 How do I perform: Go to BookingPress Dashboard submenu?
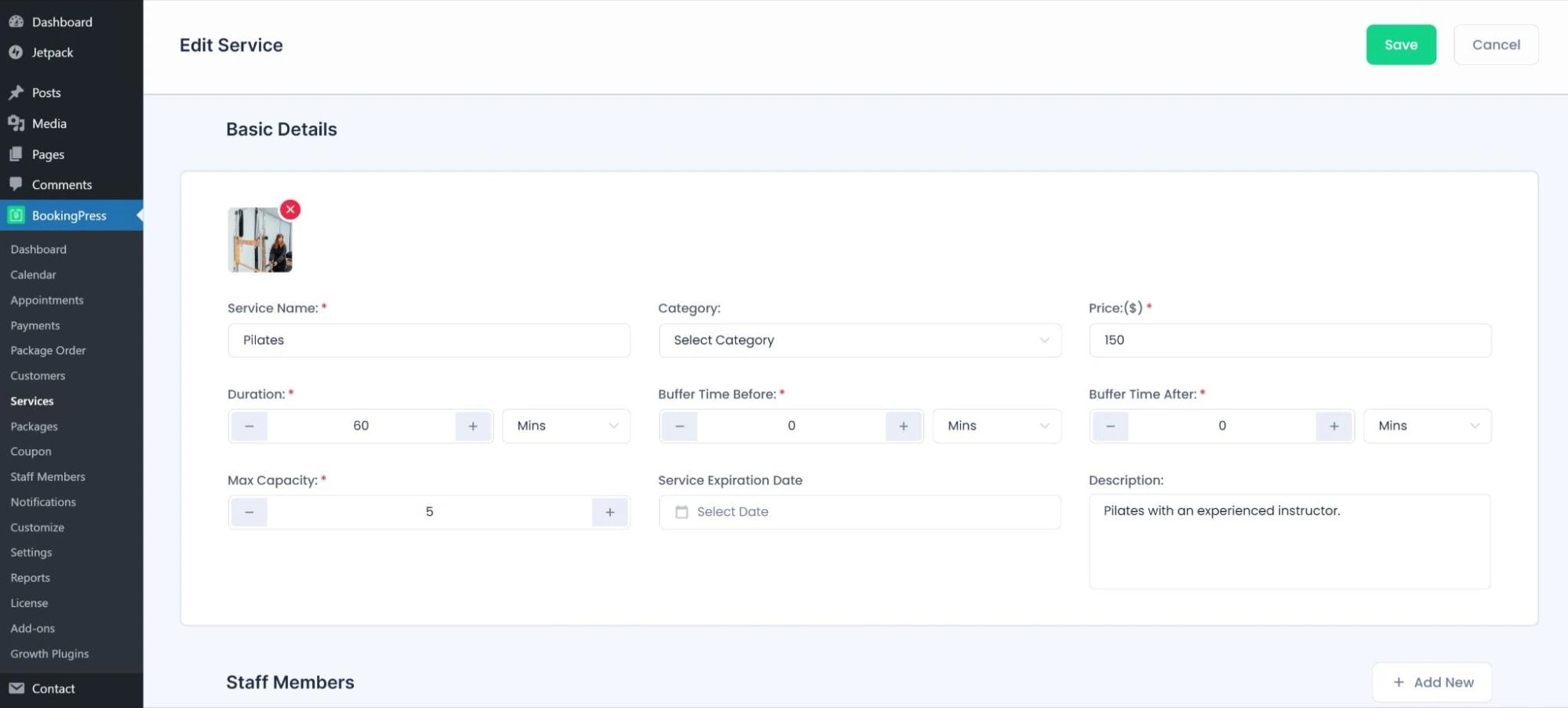tap(38, 249)
